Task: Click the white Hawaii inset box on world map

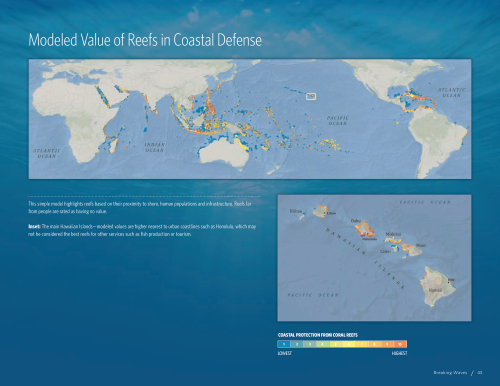Action: pos(311,97)
